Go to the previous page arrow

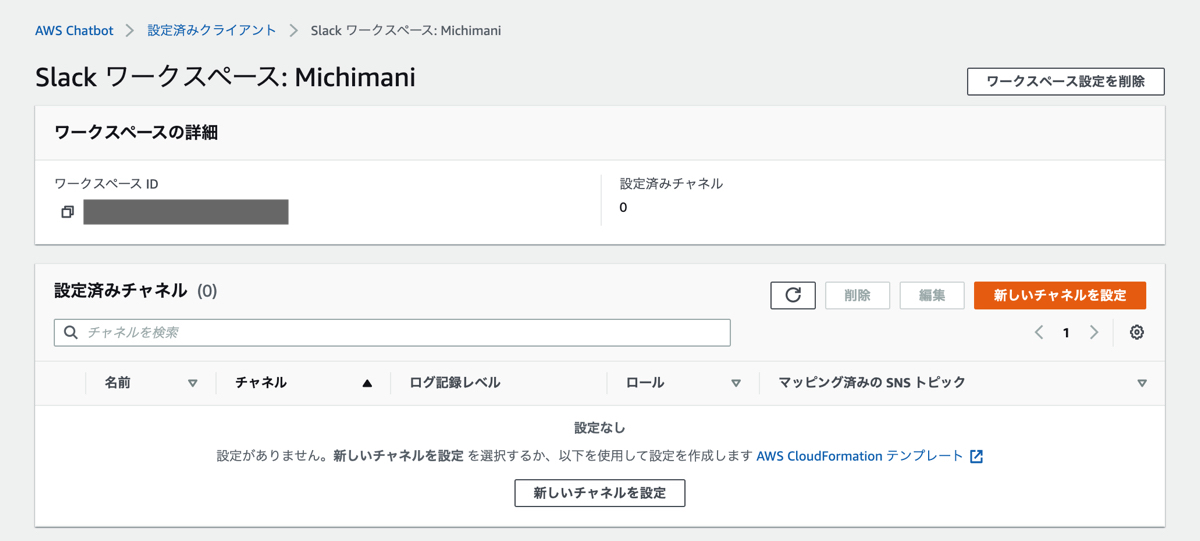click(1039, 333)
